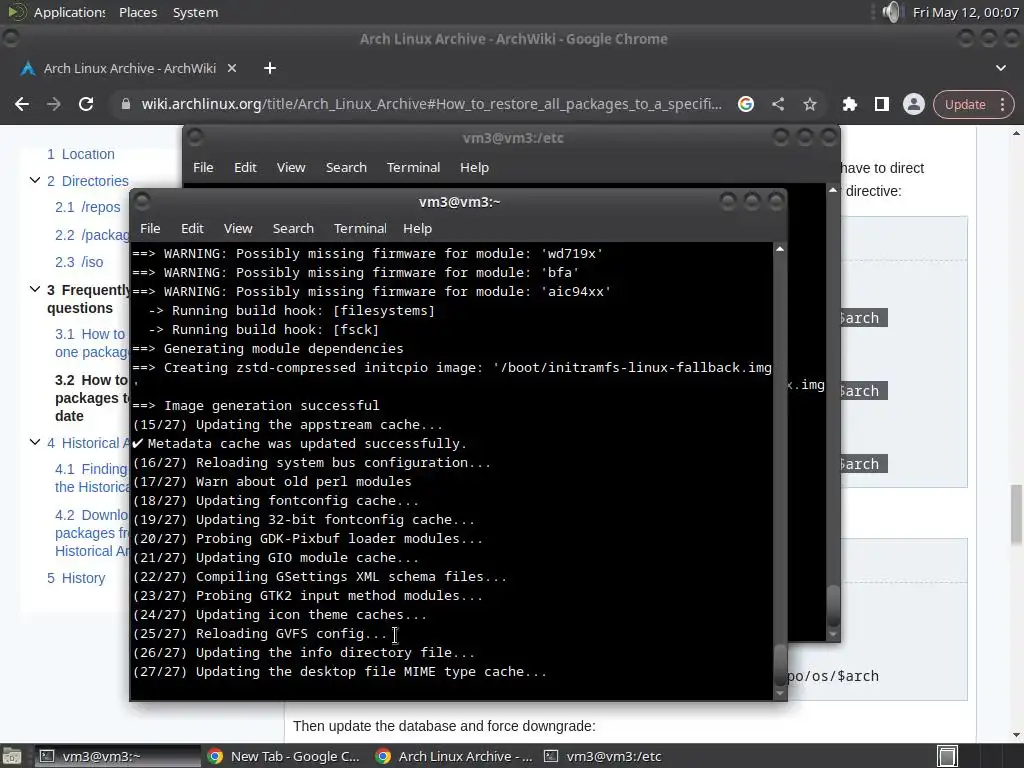The image size is (1024, 768).
Task: Switch to Arch Linux Archive taskbar entry
Action: pos(455,756)
